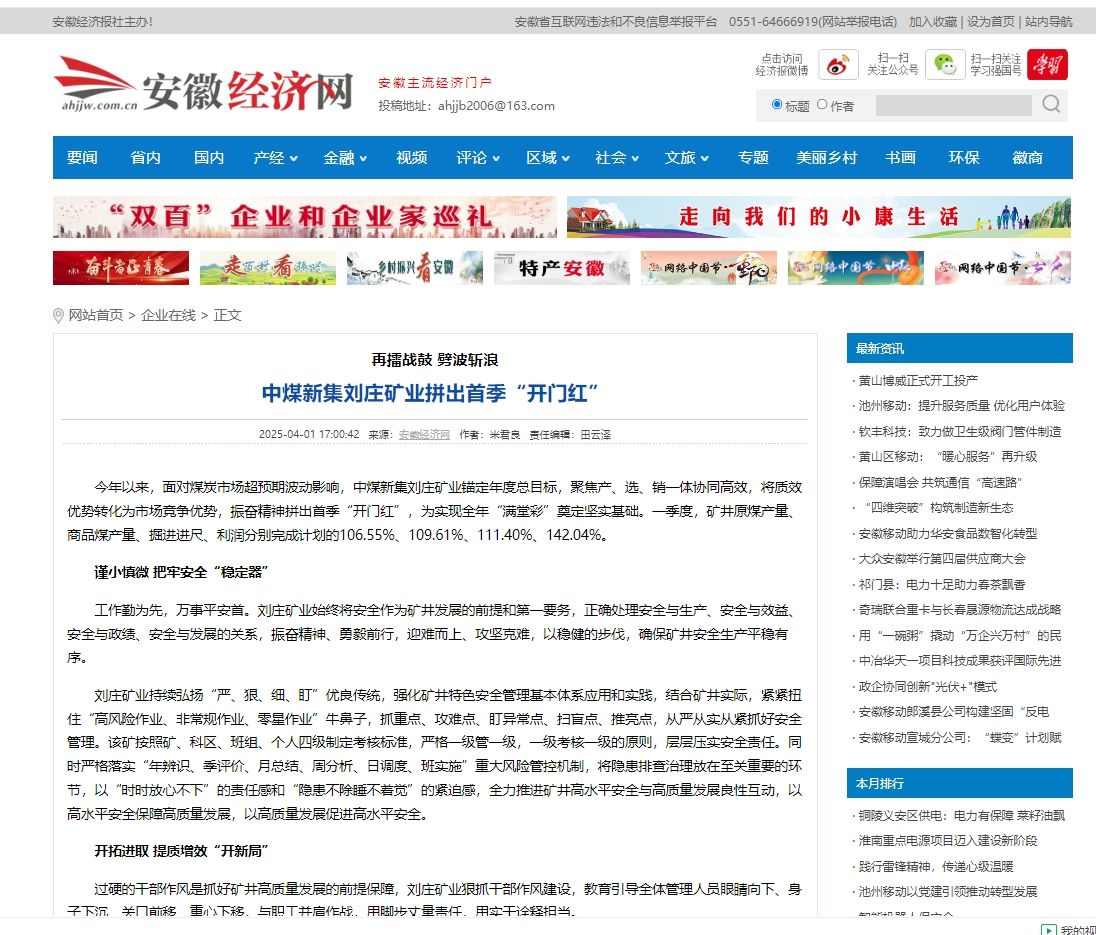This screenshot has width=1096, height=935.
Task: Select the 标题 search radio button
Action: [x=777, y=105]
